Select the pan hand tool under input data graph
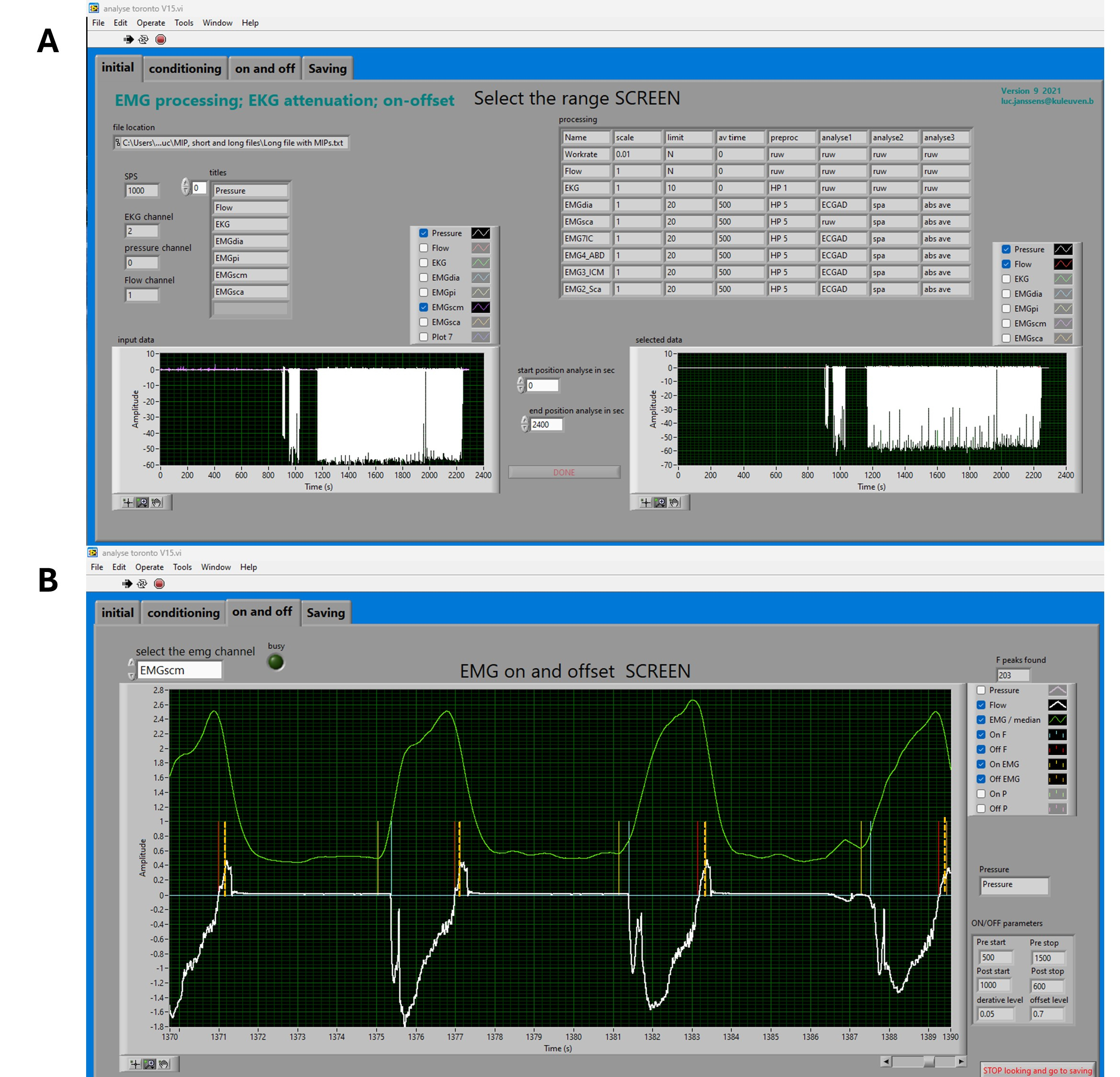1120x1077 pixels. point(156,502)
